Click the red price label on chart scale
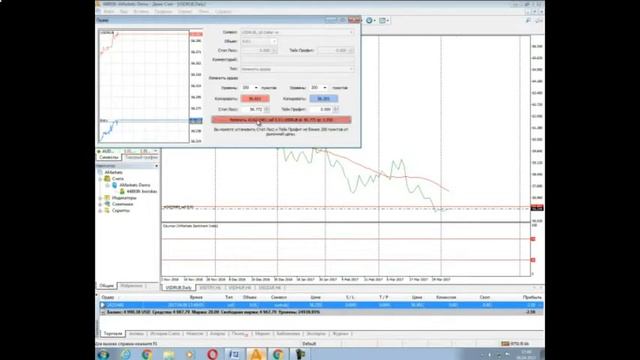Image resolution: width=640 pixels, height=360 pixels. (537, 208)
